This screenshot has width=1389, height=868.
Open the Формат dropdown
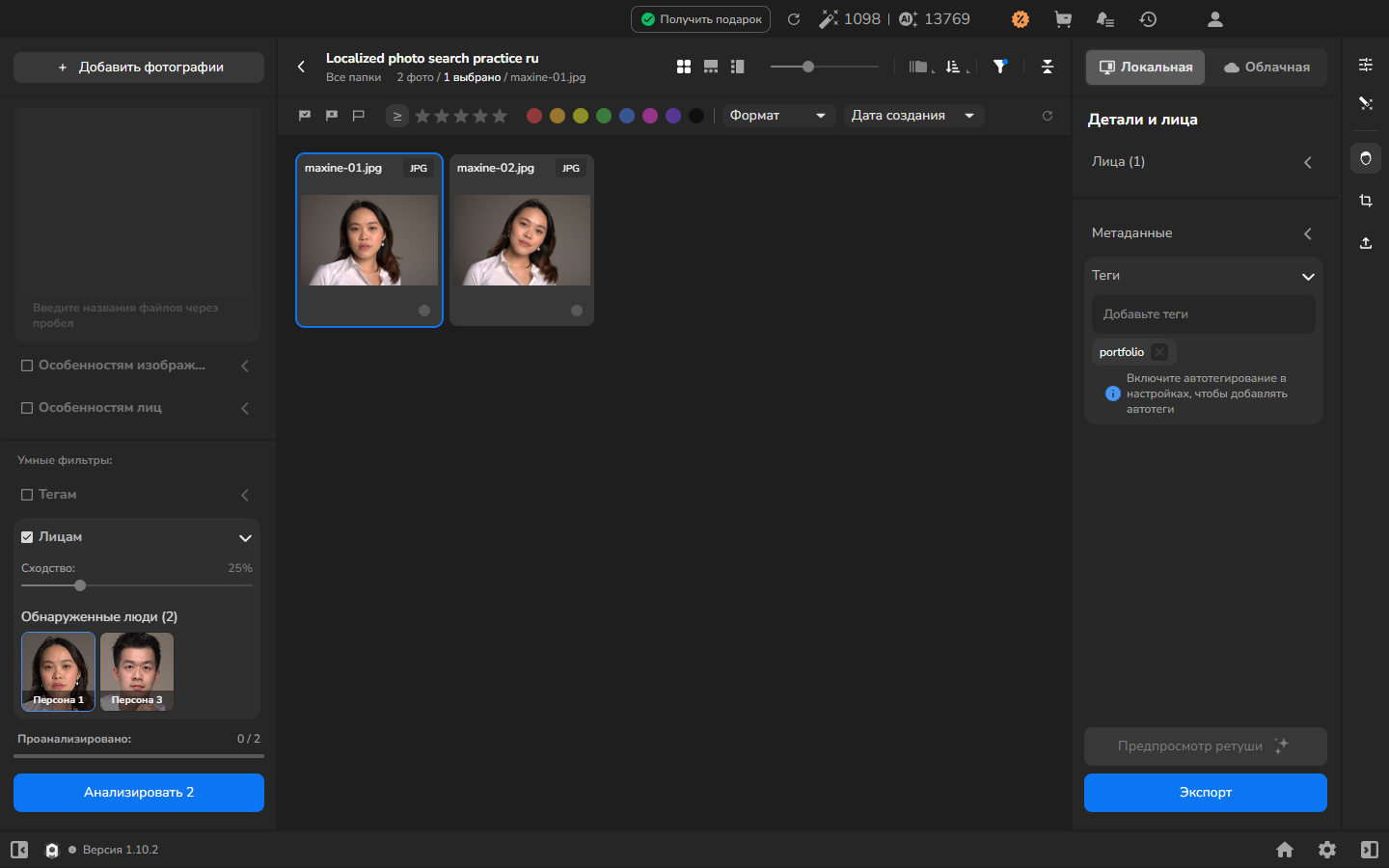point(777,116)
